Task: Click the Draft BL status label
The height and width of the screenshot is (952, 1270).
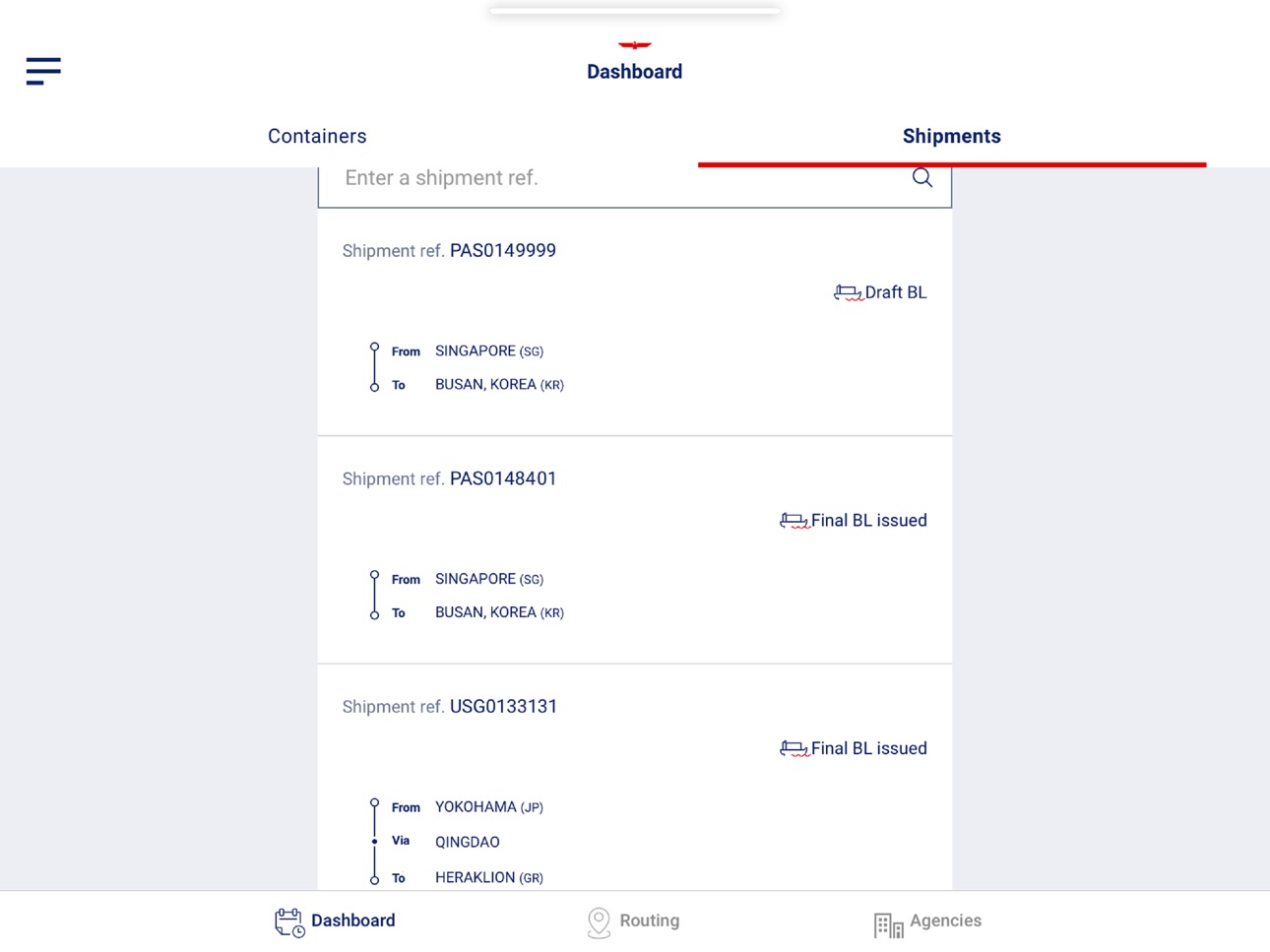Action: point(896,292)
